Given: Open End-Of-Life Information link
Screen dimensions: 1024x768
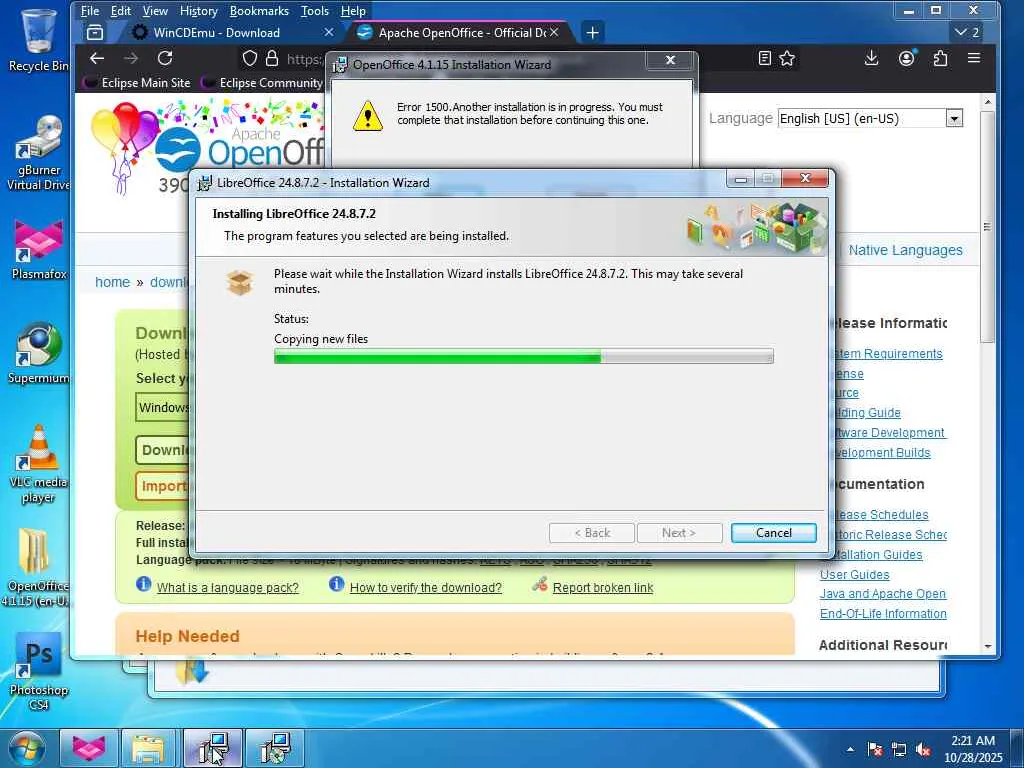Looking at the screenshot, I should [883, 614].
